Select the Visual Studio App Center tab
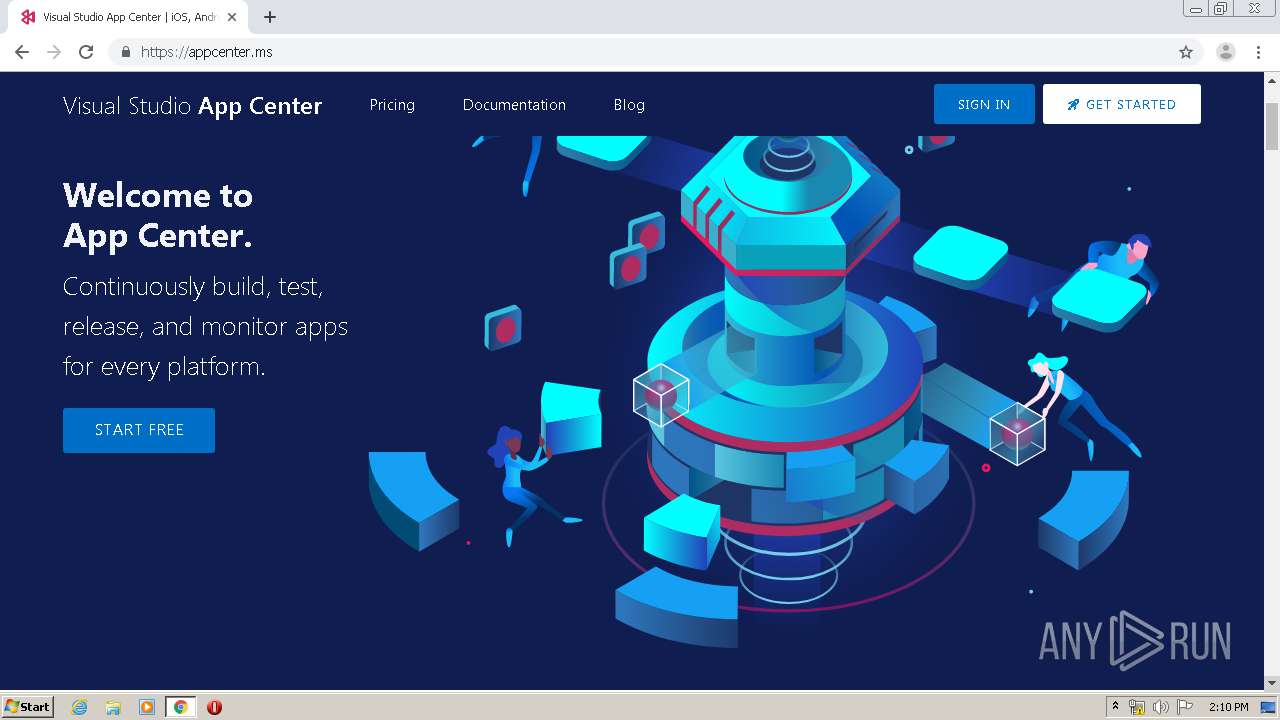Screen dimensions: 1280x720 (128, 17)
